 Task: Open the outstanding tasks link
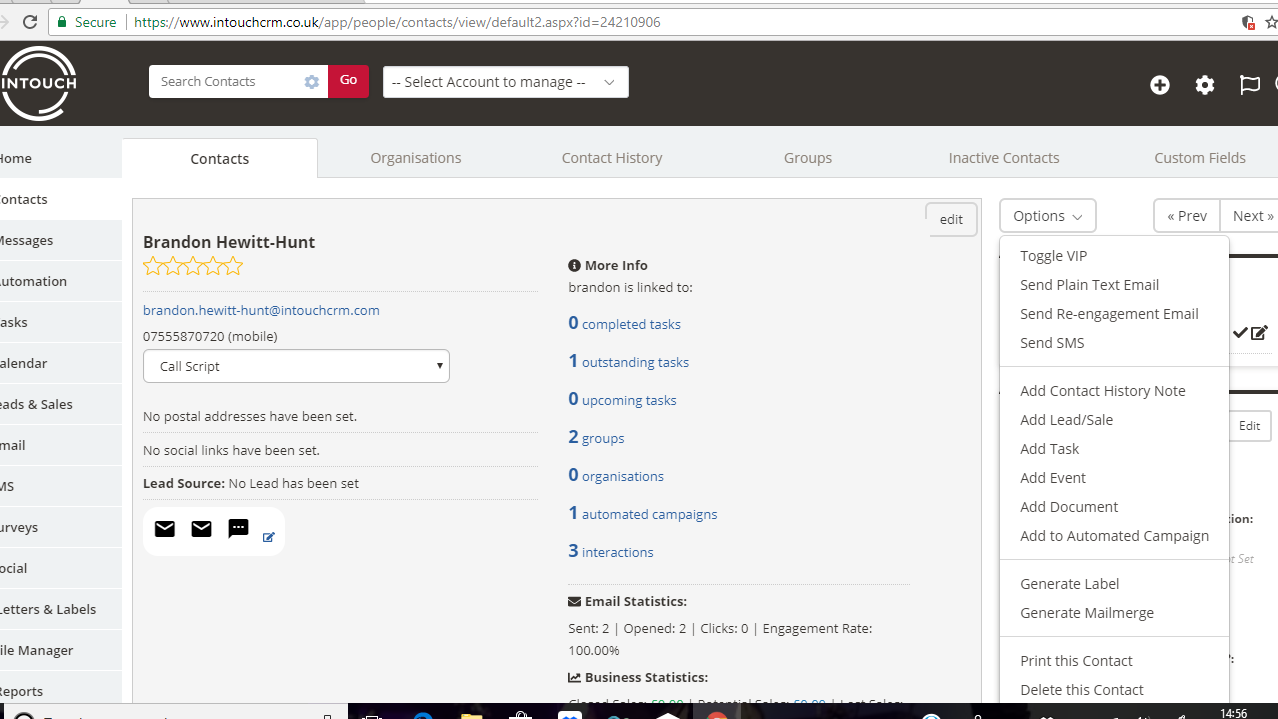[635, 362]
